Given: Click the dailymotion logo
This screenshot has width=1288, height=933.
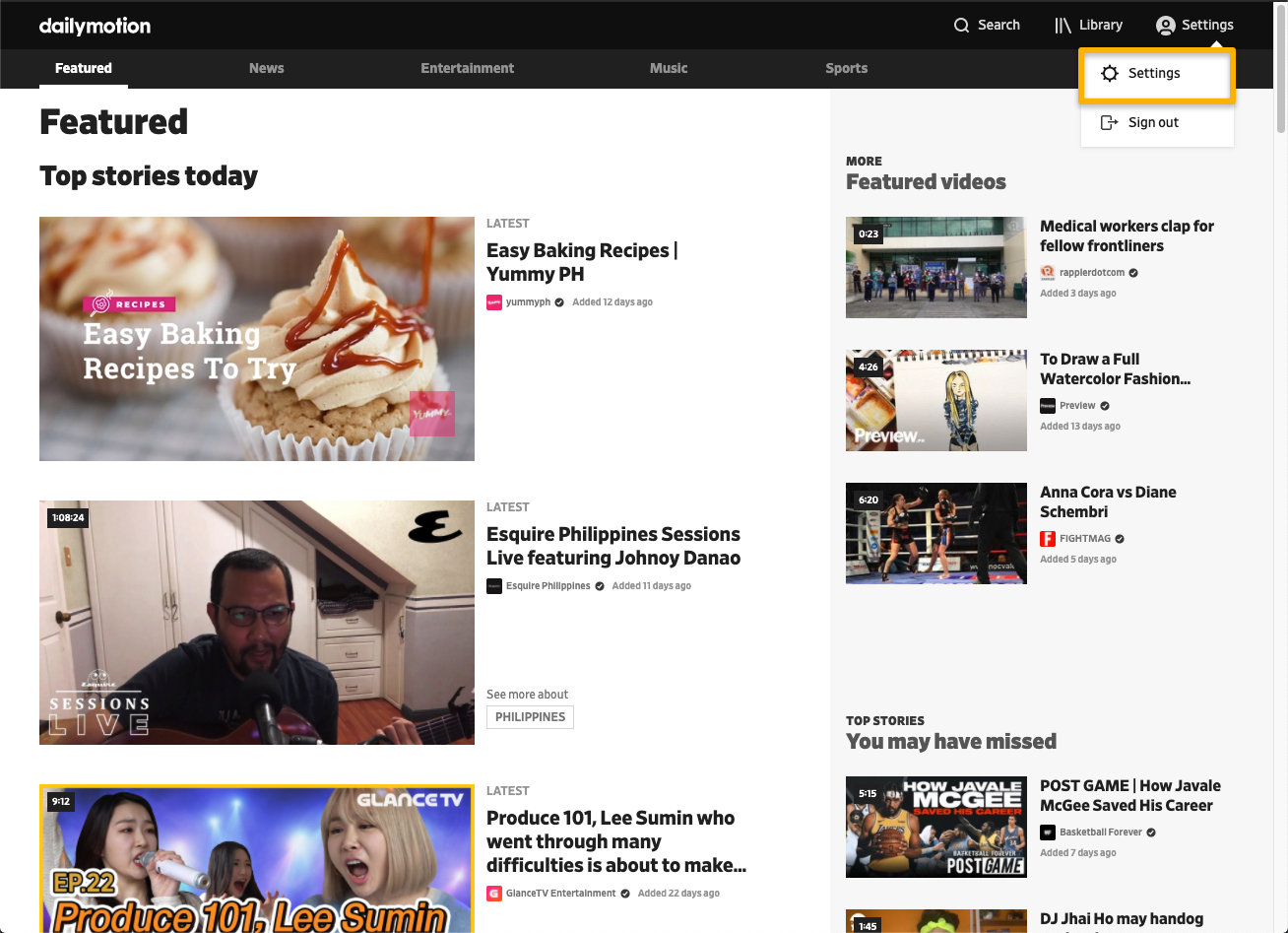Looking at the screenshot, I should tap(95, 26).
